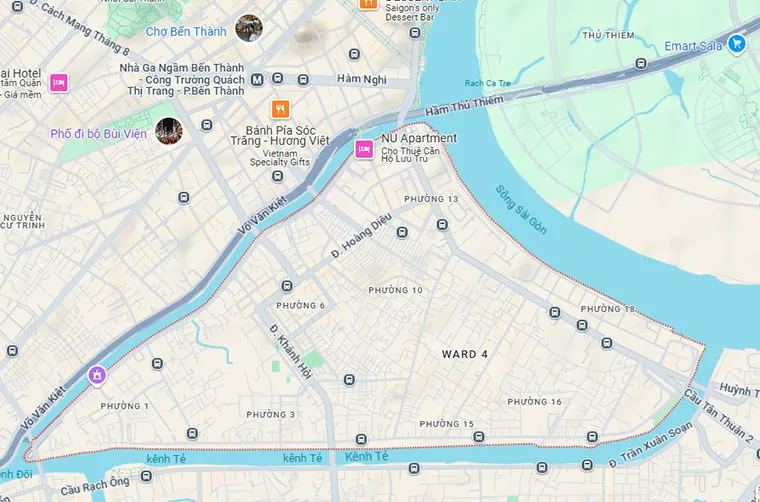Open Phố đi bộ Bùi Viện photo thumbnail
This screenshot has width=760, height=502.
point(169,131)
